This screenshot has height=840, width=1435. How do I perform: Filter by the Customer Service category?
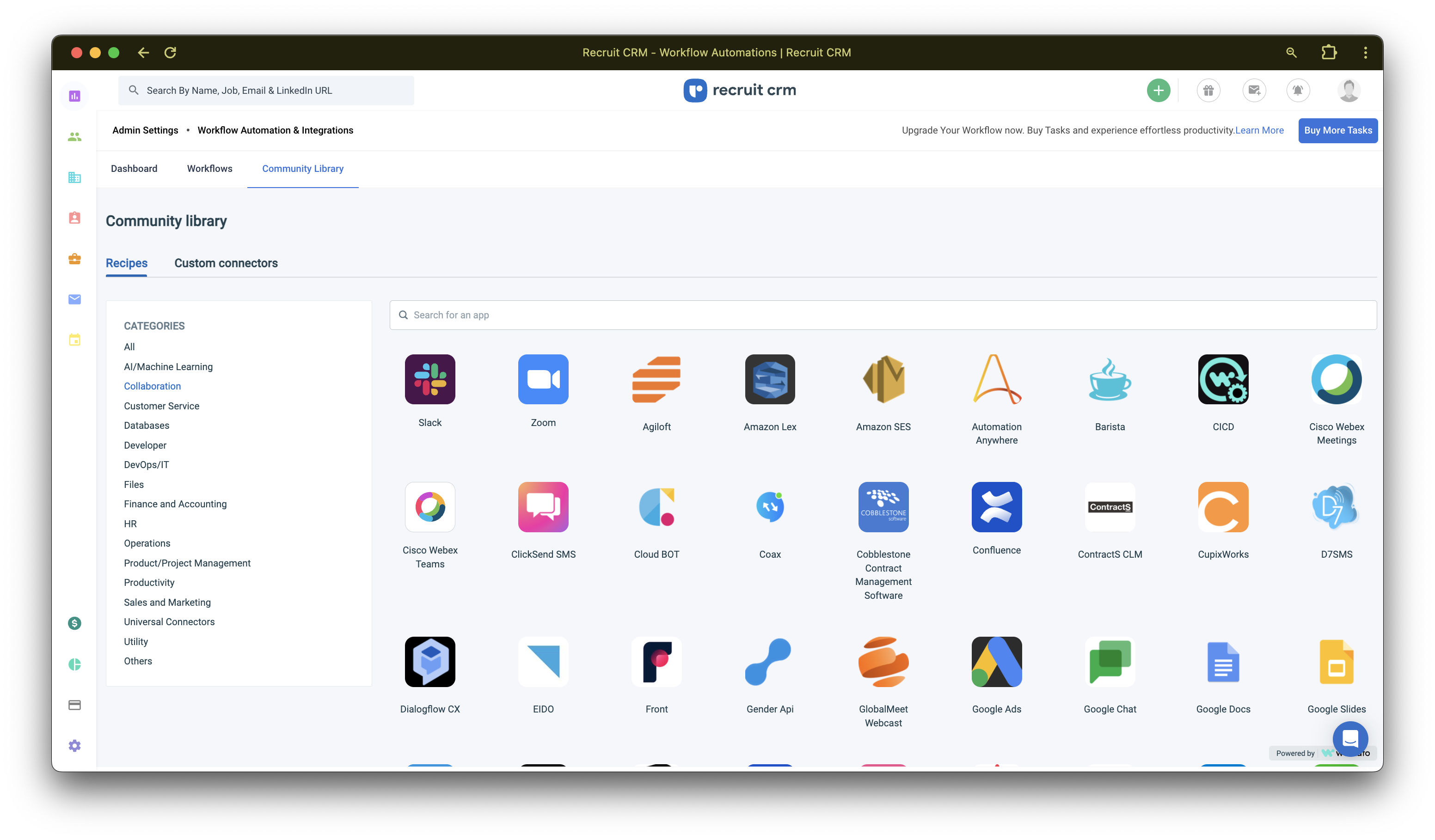pyautogui.click(x=161, y=406)
